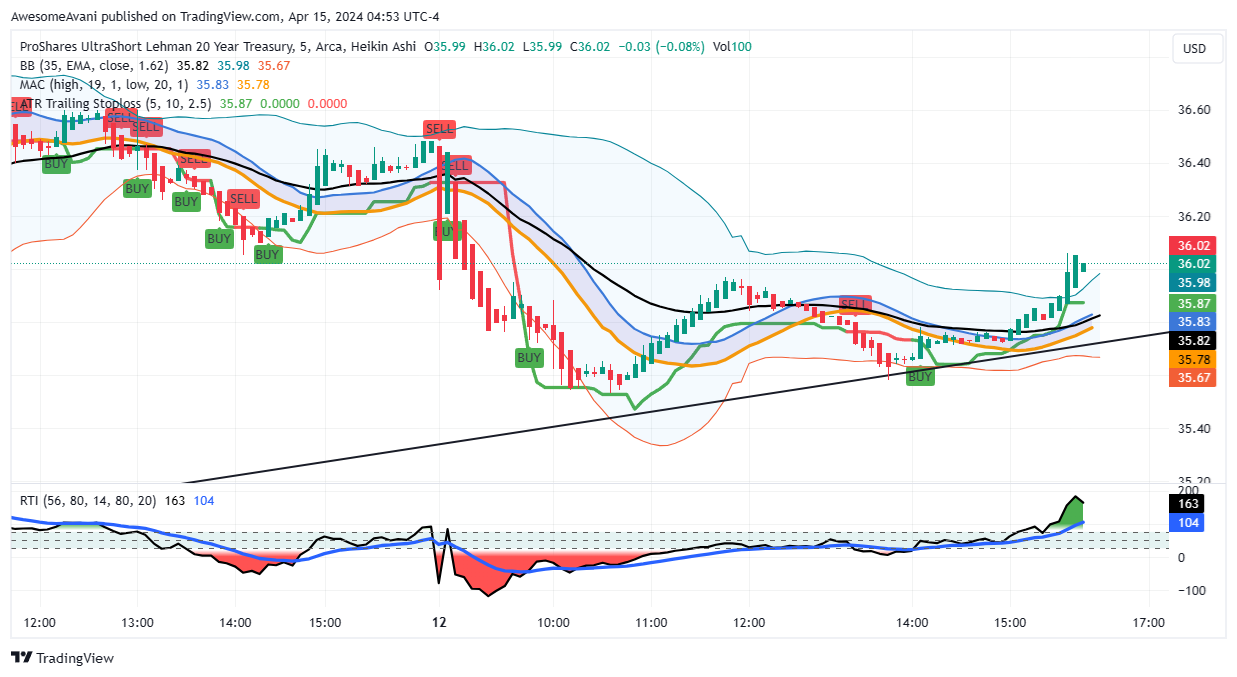The image size is (1237, 677).
Task: Select the RTI (56, 80, 14, 80, 20) legend
Action: pos(88,501)
